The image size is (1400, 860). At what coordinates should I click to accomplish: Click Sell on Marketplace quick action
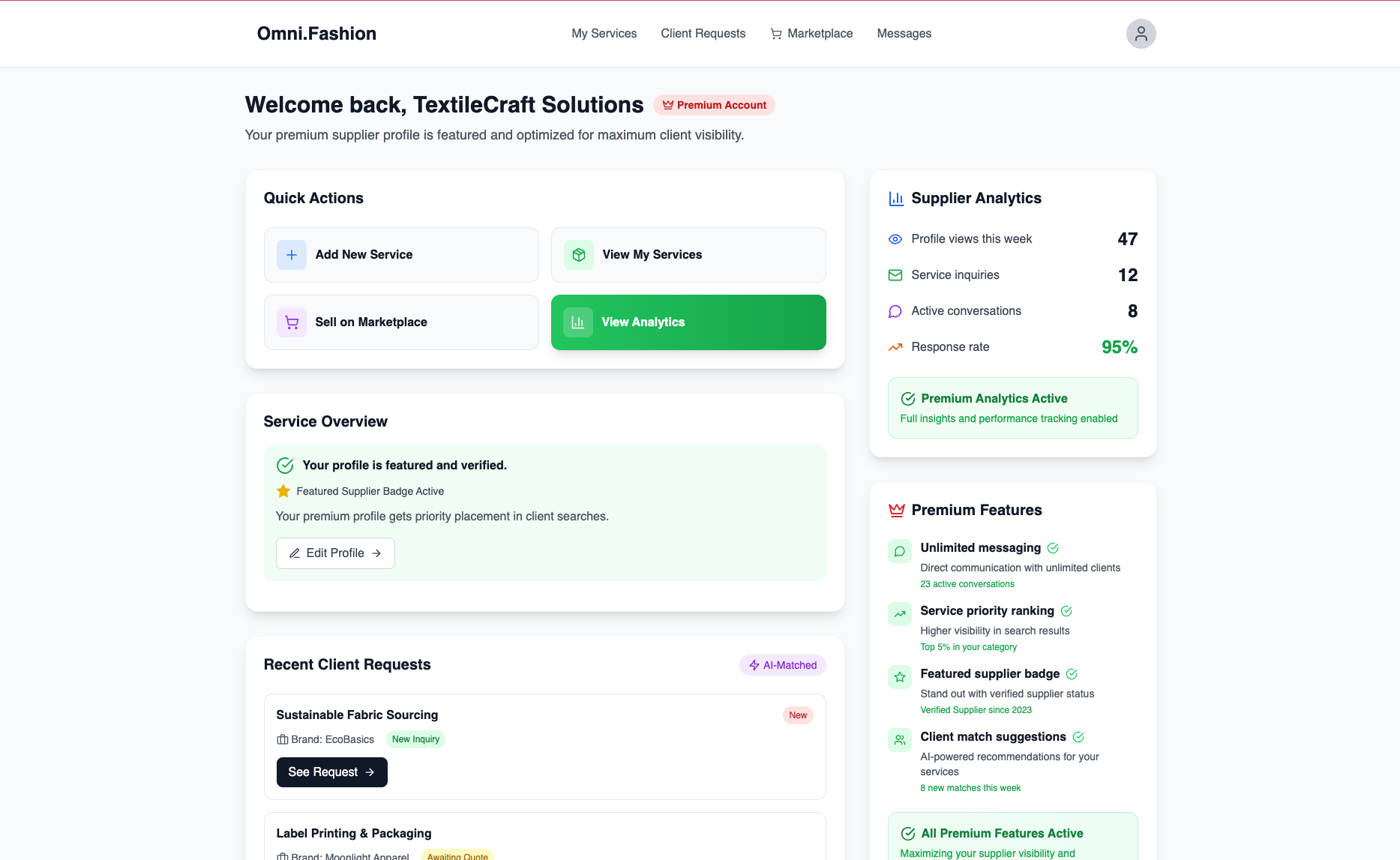pos(401,322)
